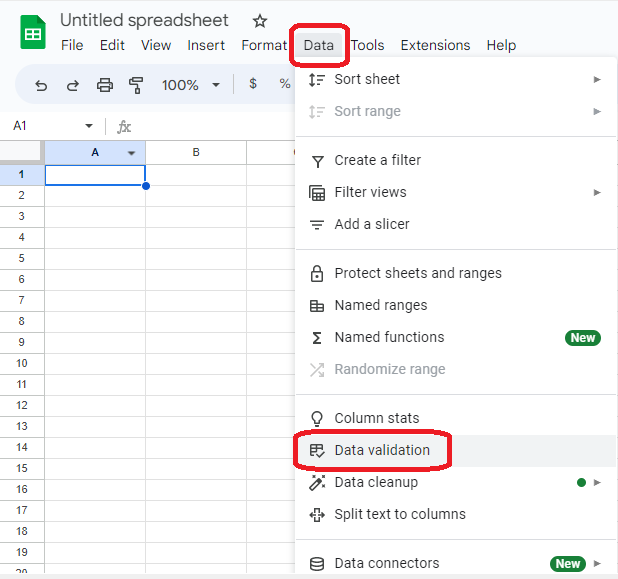Expand Data cleanup submenu arrow

point(597,482)
